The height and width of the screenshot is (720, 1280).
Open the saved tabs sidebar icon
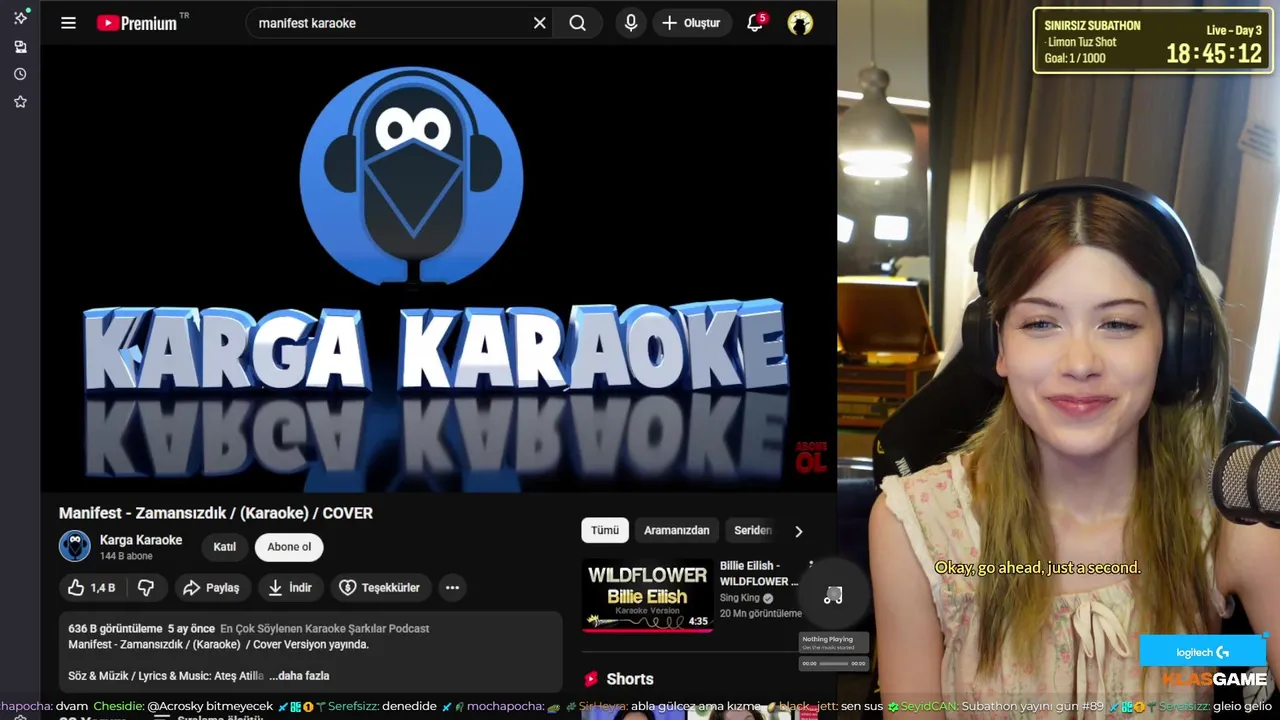[x=20, y=47]
